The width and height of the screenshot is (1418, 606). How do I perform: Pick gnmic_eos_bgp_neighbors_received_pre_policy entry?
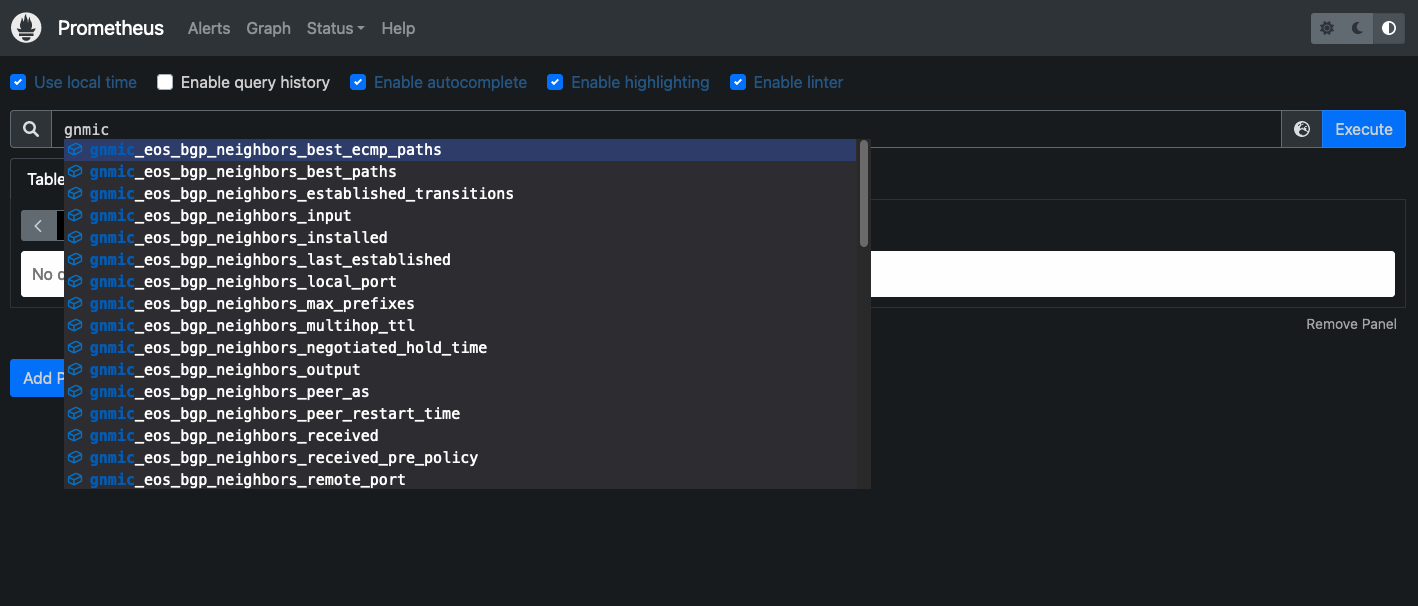click(x=461, y=458)
